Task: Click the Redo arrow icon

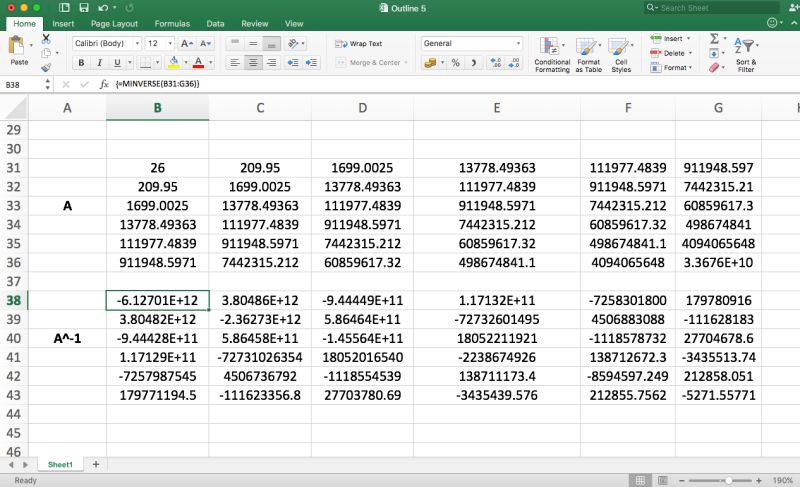Action: [130, 8]
